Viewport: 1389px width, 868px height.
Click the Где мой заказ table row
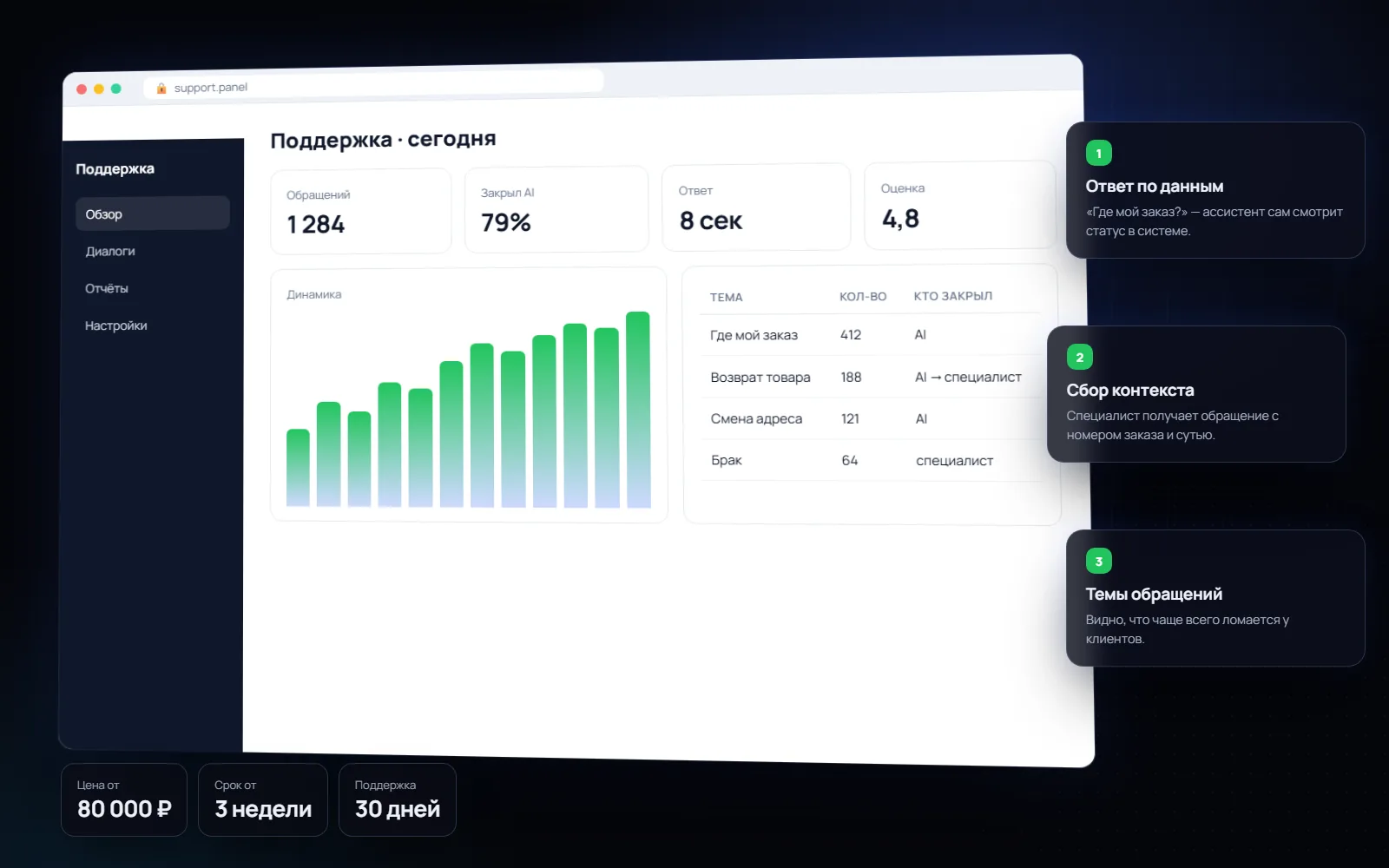click(871, 335)
